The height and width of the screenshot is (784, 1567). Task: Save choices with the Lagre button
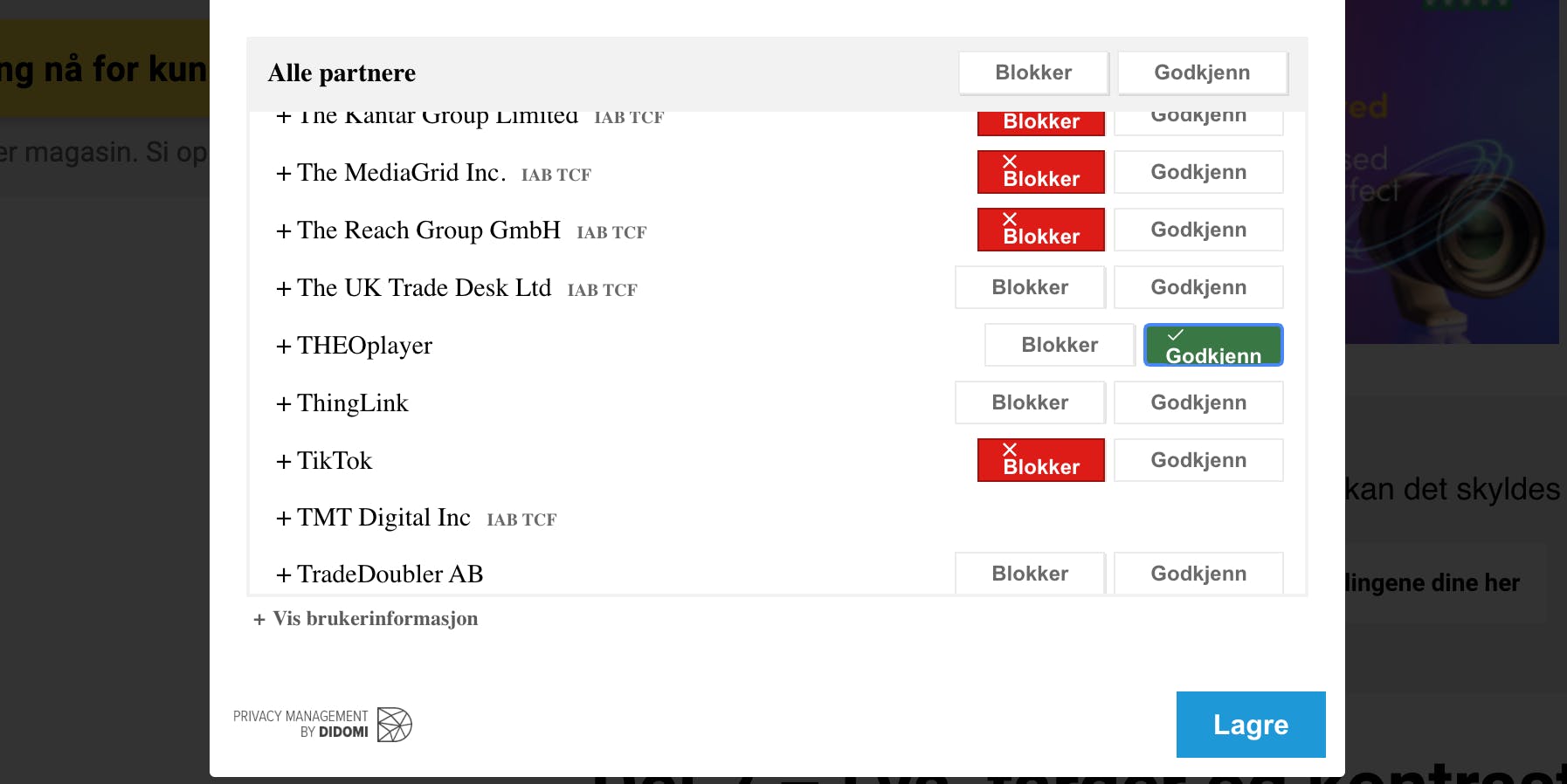[1251, 725]
